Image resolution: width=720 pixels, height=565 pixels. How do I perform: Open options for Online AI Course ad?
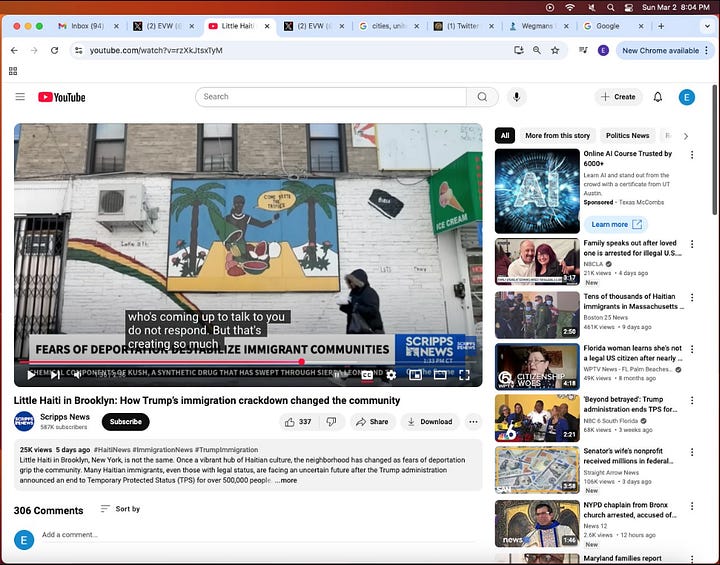coord(692,155)
